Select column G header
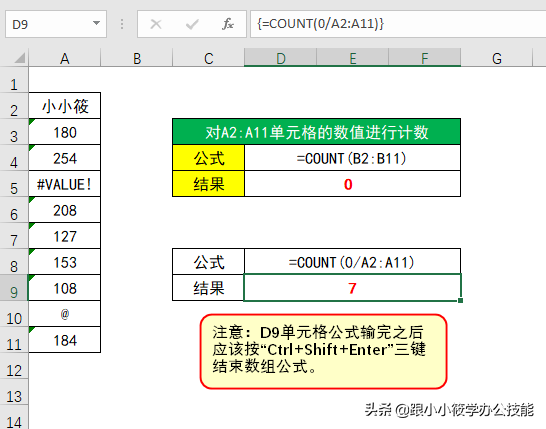Image resolution: width=546 pixels, height=429 pixels. tap(497, 58)
